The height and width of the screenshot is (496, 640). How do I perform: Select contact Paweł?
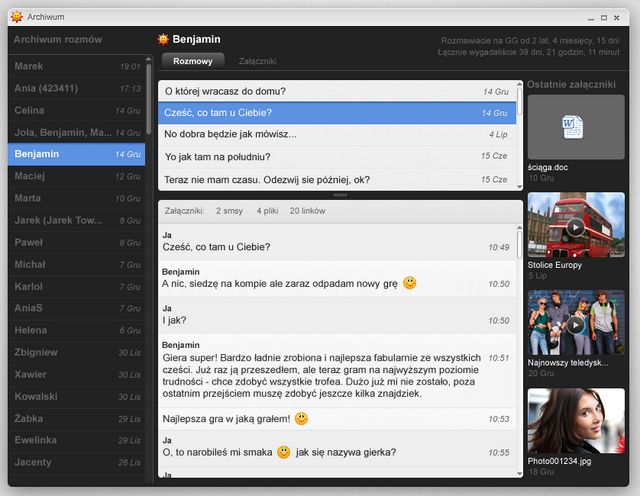(77, 242)
